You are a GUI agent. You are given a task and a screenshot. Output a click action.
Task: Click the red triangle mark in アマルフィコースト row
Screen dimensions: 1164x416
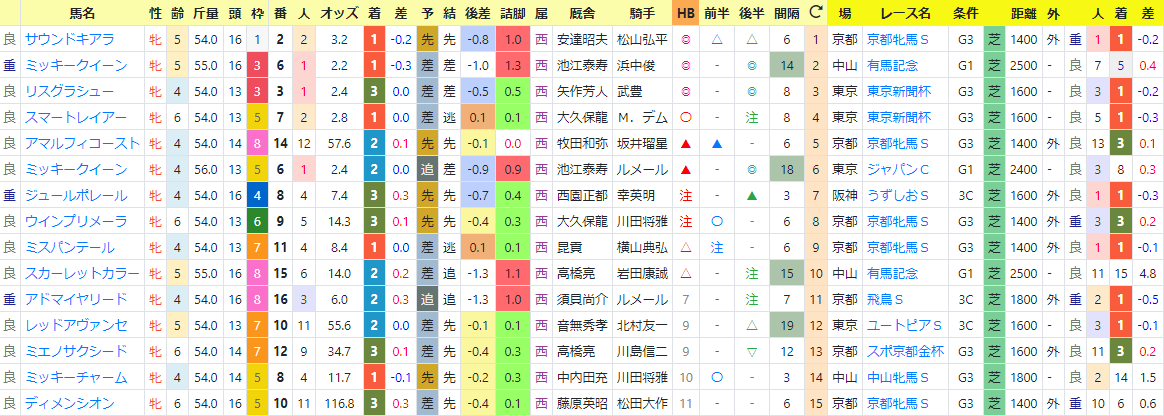(684, 143)
